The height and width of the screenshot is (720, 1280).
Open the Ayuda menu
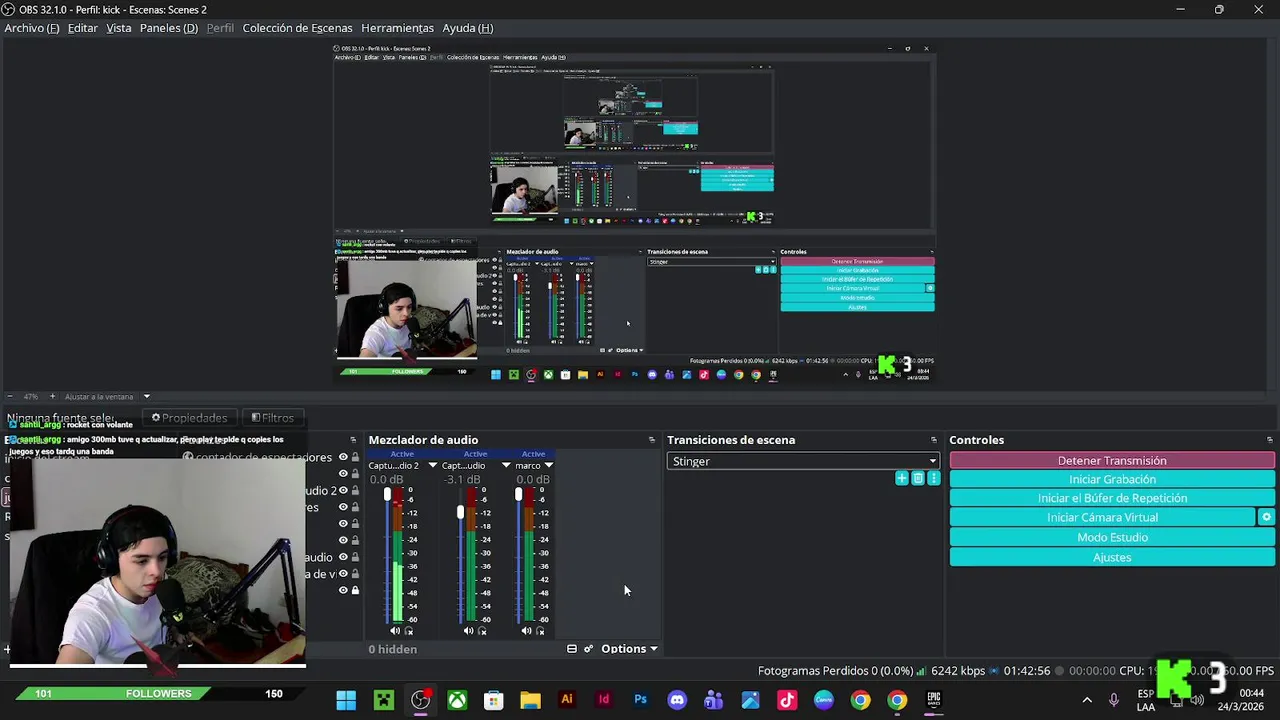pos(467,28)
